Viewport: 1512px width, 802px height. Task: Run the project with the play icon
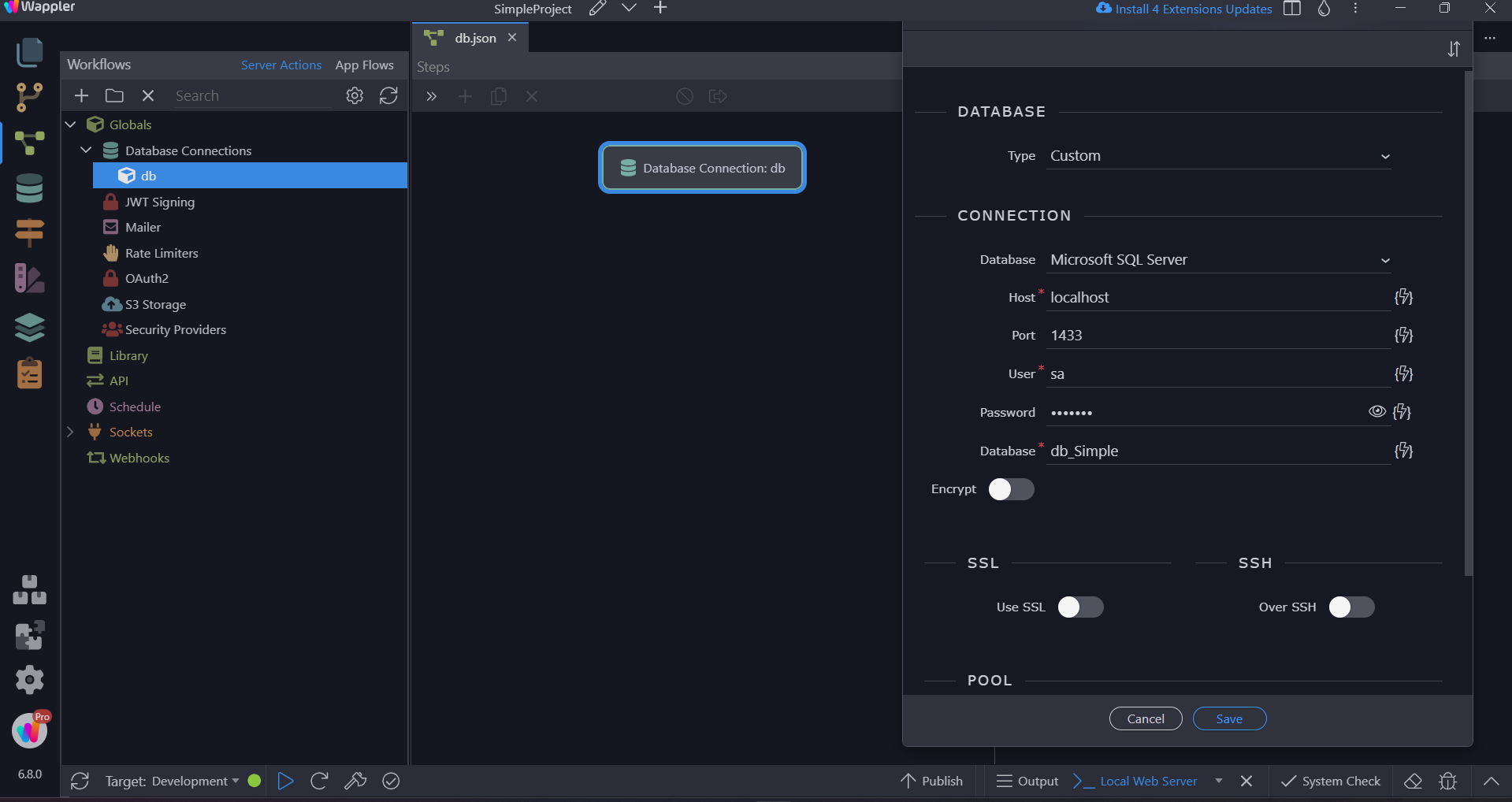pyautogui.click(x=285, y=781)
